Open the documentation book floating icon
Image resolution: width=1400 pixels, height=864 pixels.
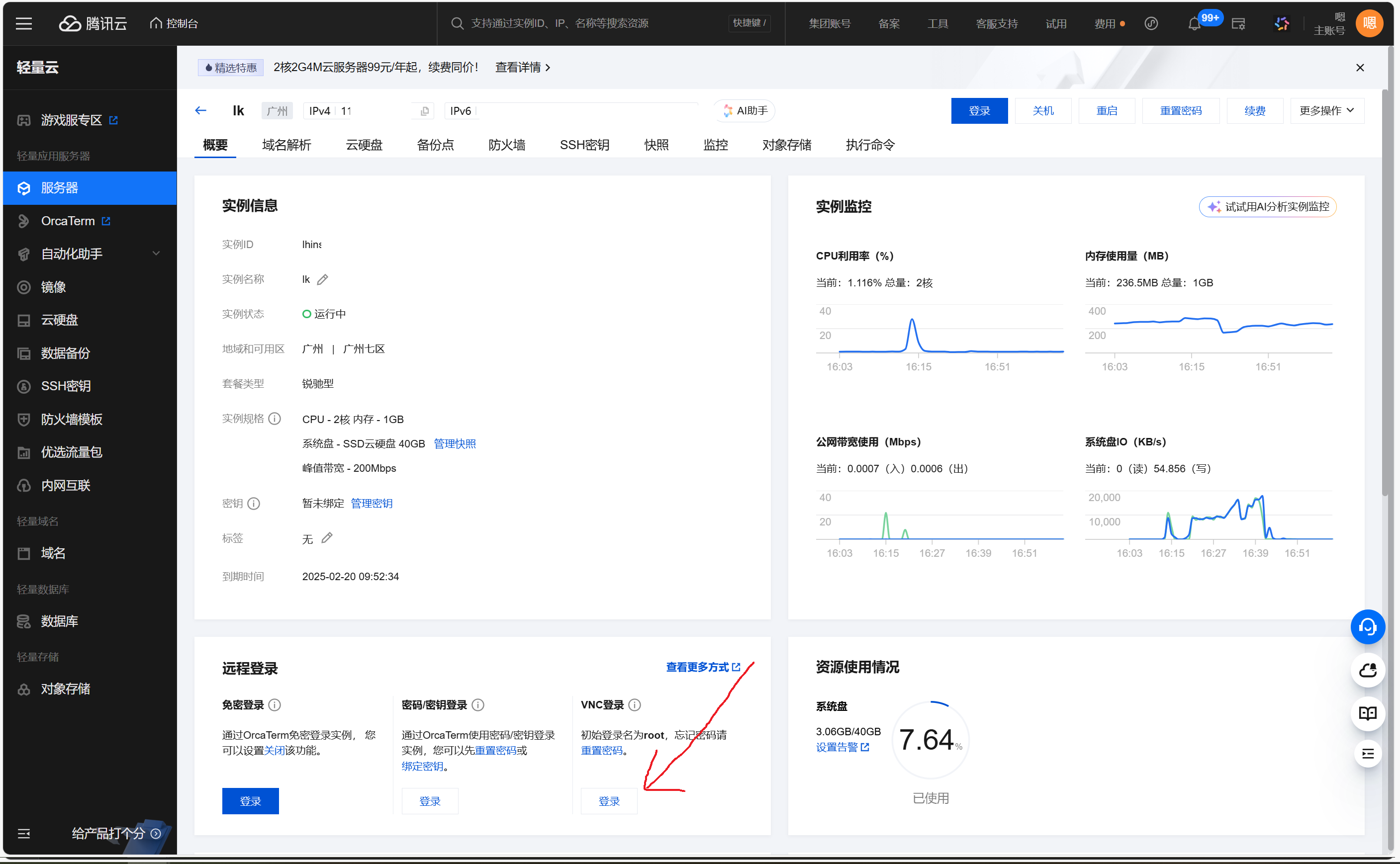click(1367, 713)
